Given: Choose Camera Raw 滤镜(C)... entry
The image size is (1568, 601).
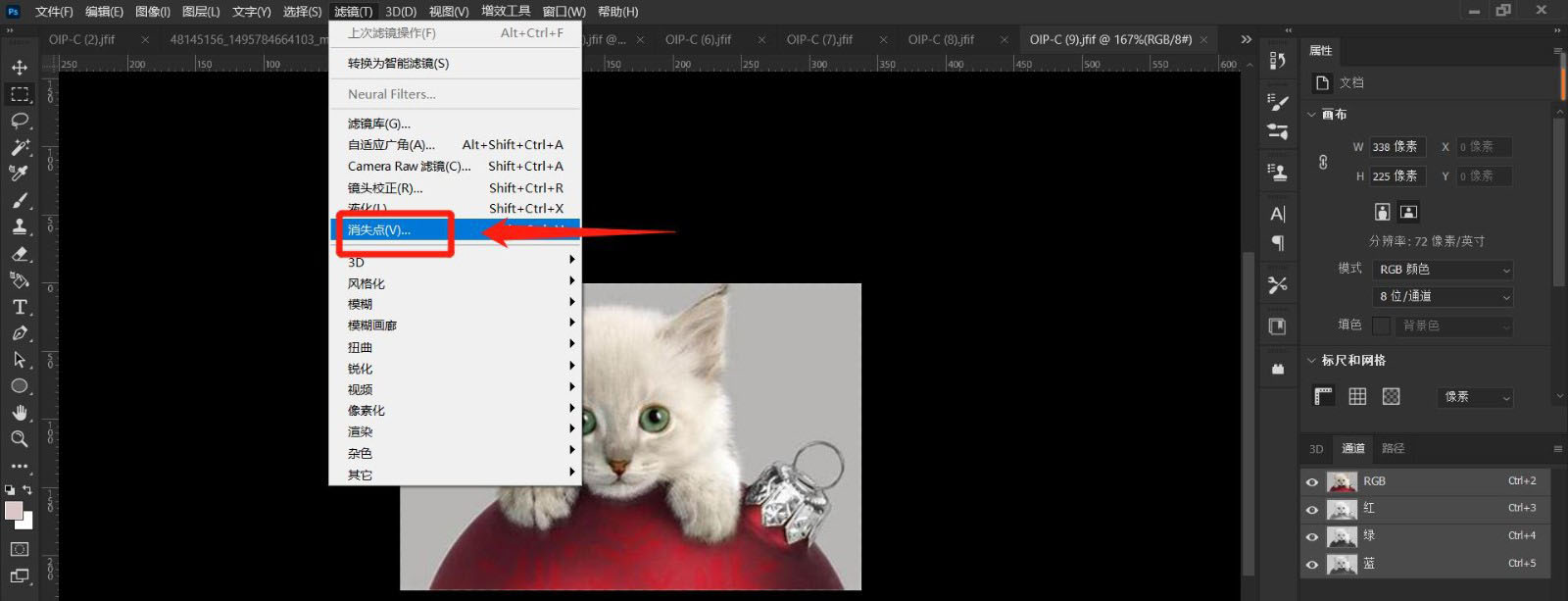Looking at the screenshot, I should [x=455, y=166].
